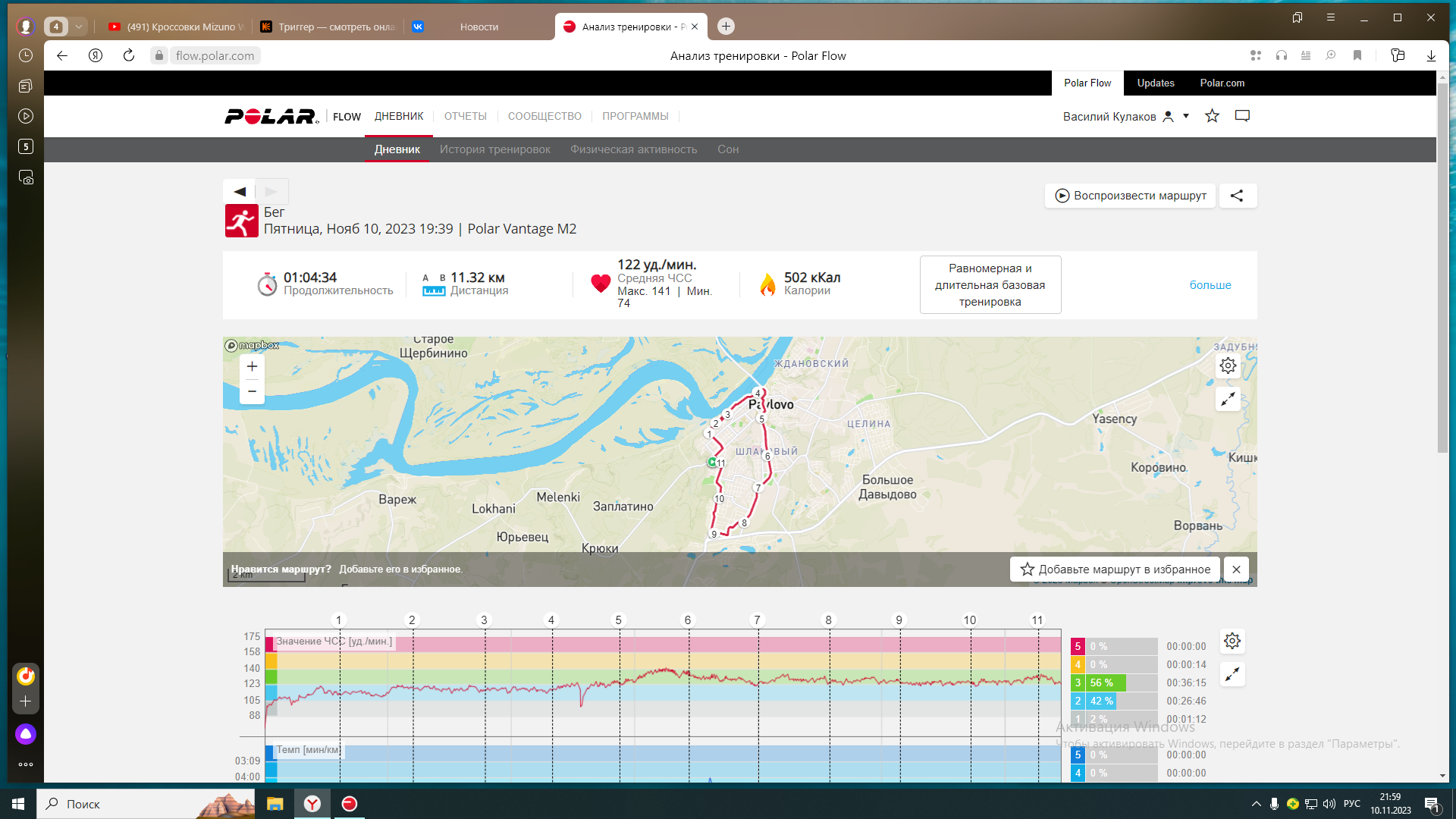
Task: Show hidden system tray icons
Action: click(1257, 804)
